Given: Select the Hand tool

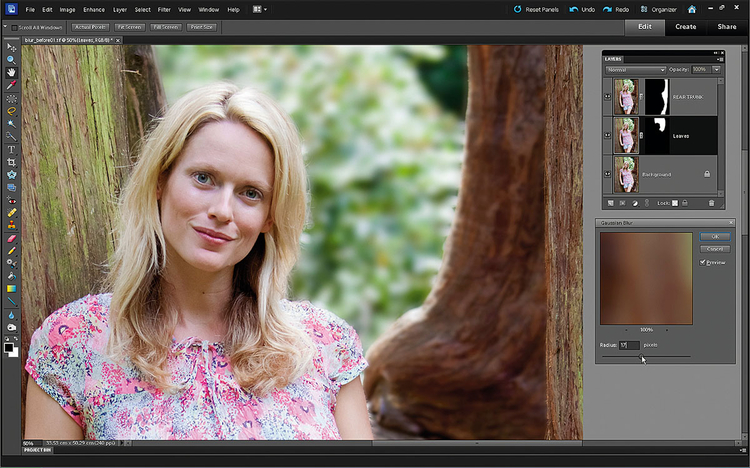Looking at the screenshot, I should (x=11, y=73).
